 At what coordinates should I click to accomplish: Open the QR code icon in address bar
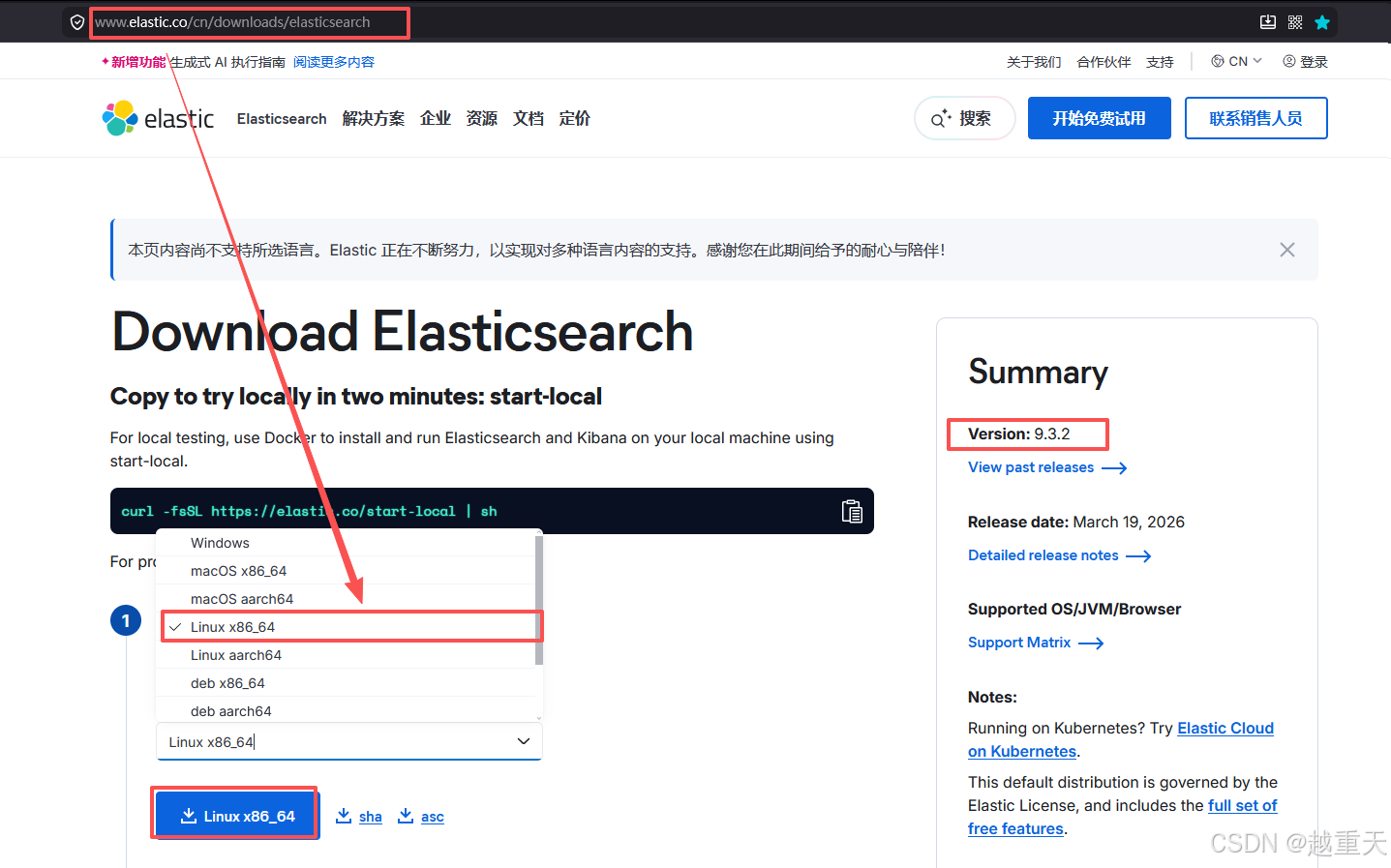(x=1295, y=22)
